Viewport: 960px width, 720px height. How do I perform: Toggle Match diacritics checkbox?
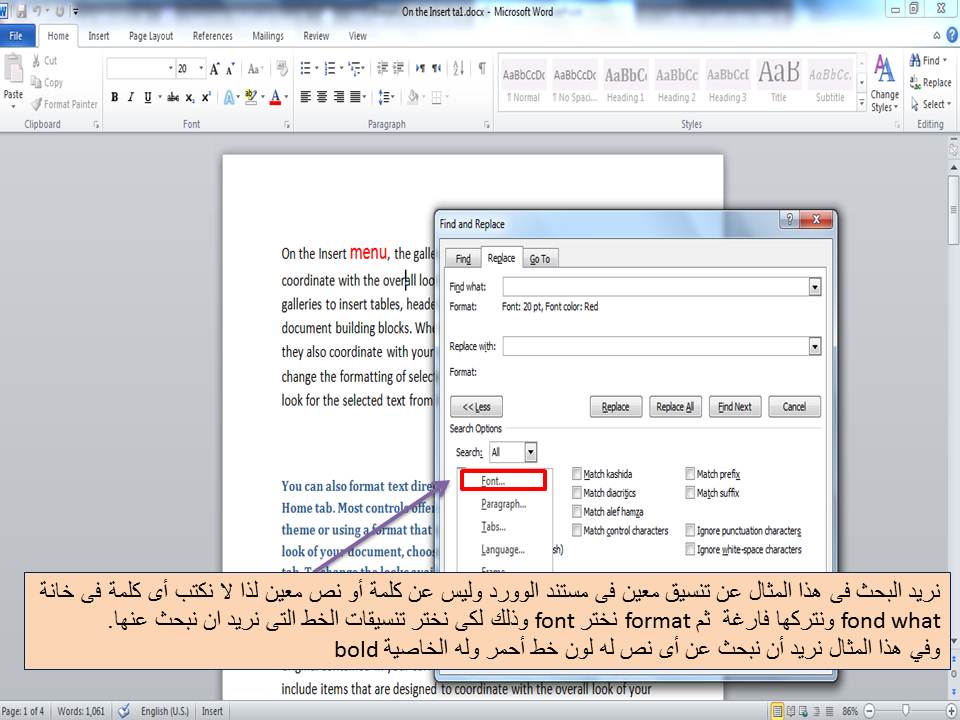click(577, 492)
